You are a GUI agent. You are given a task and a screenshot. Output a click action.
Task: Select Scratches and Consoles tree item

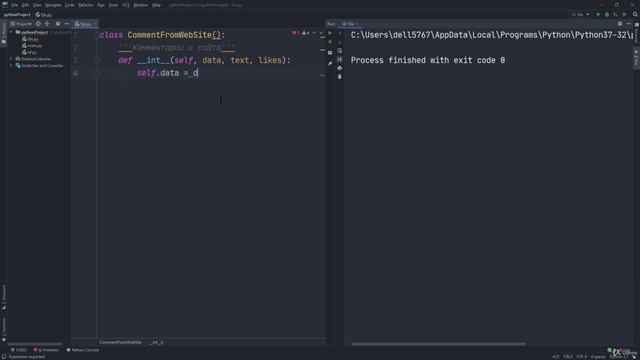39,65
